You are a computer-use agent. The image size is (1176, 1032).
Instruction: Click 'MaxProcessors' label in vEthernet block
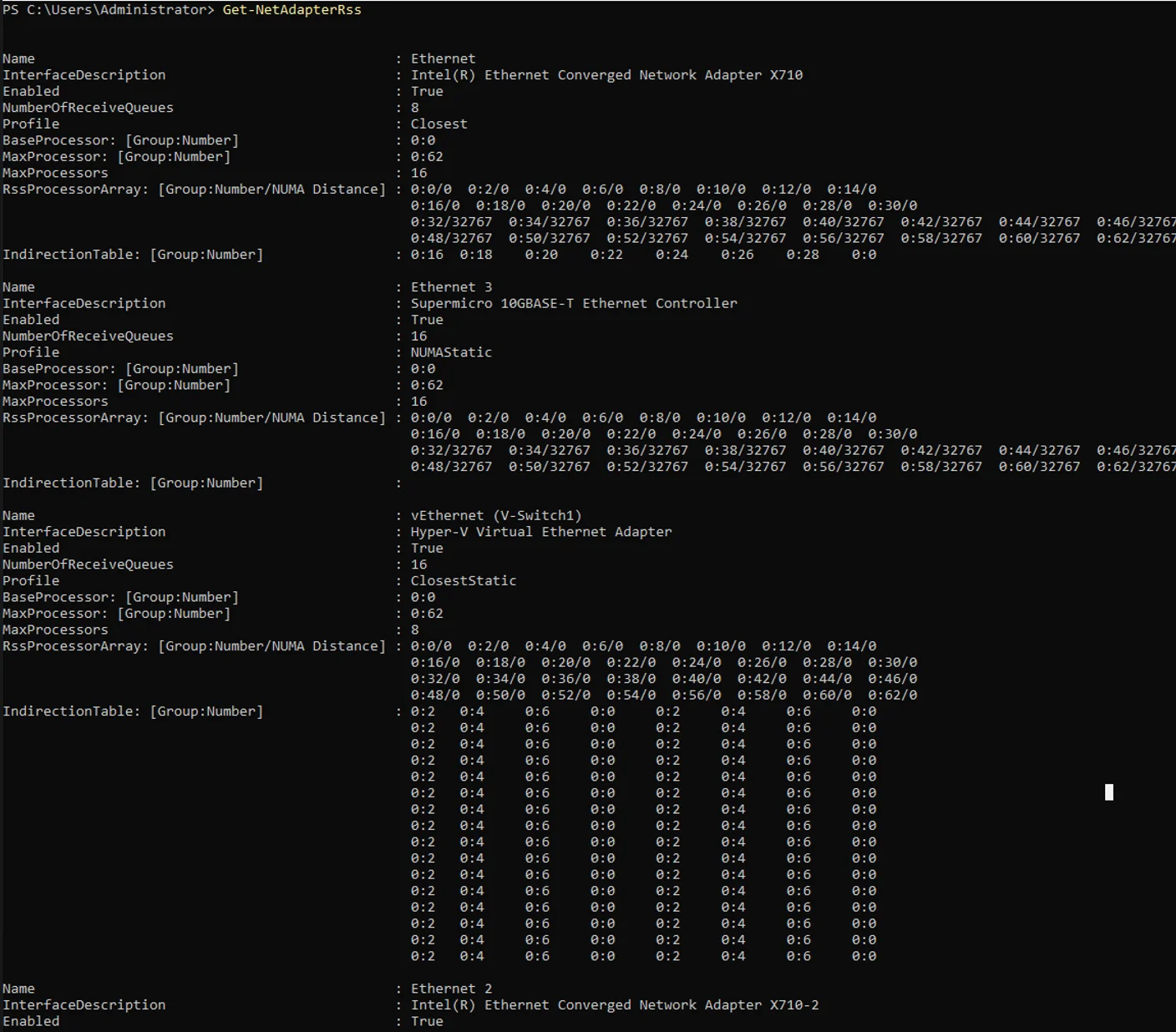pos(55,630)
